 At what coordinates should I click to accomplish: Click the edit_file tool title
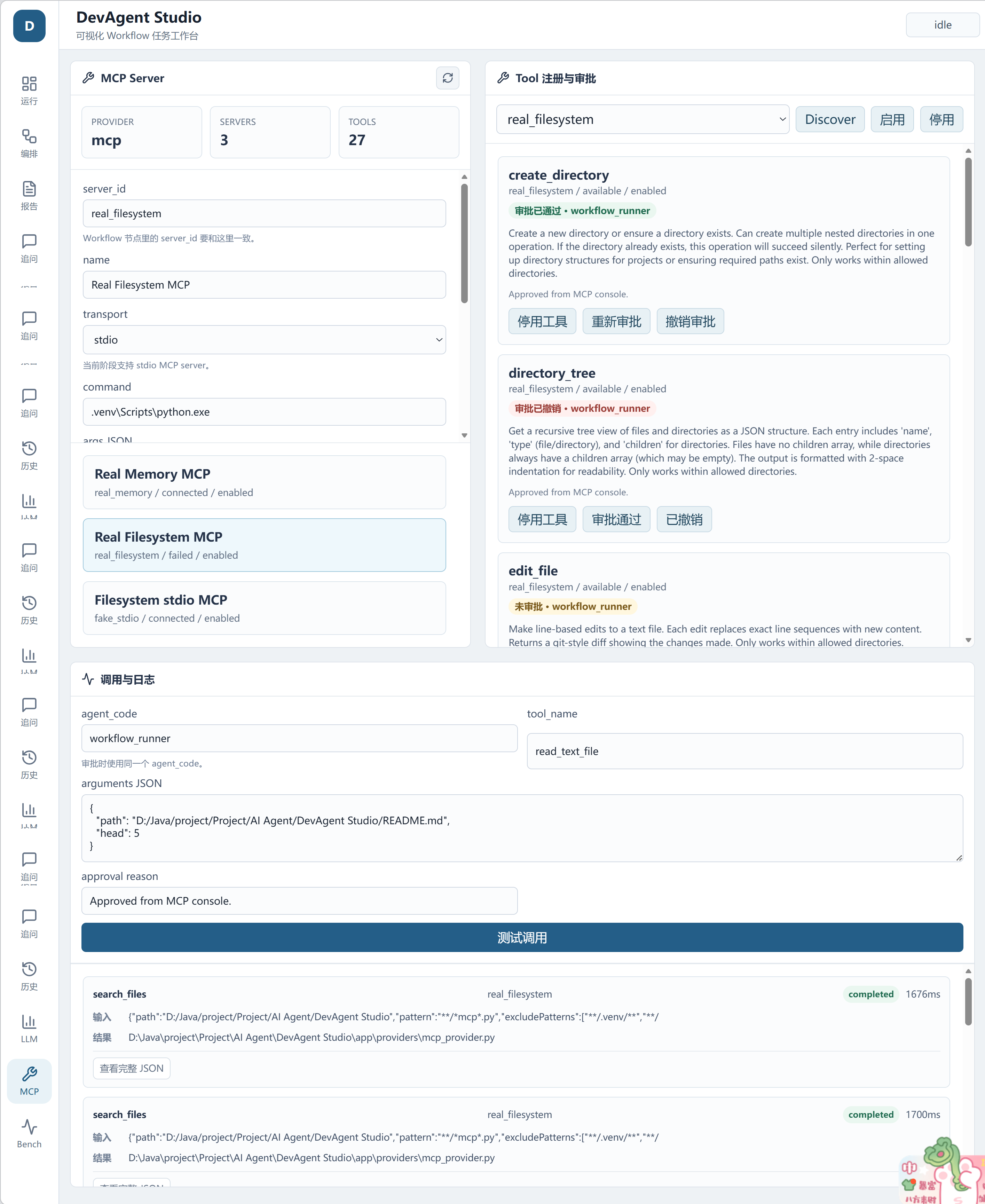pyautogui.click(x=533, y=571)
